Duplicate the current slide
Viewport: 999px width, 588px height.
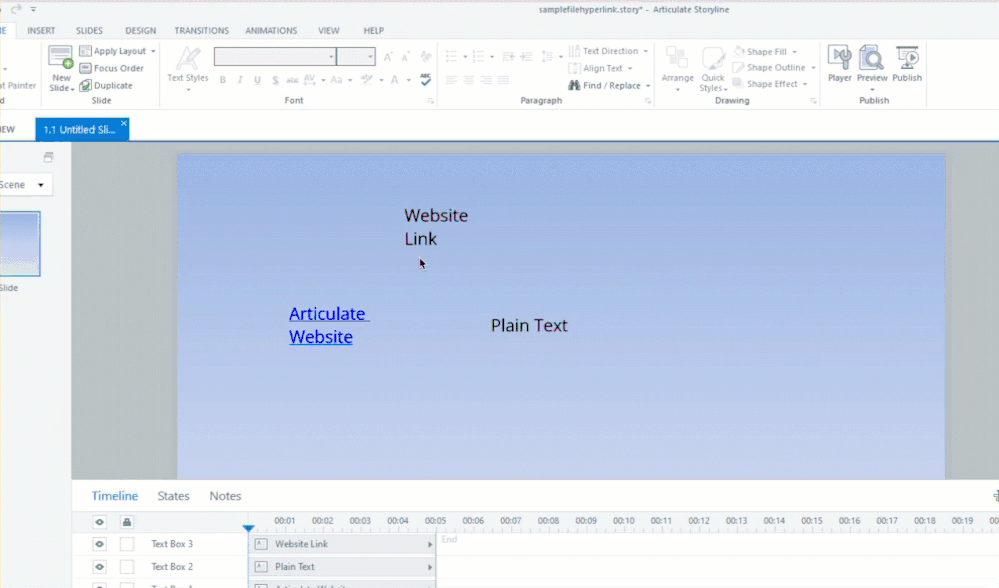click(106, 85)
